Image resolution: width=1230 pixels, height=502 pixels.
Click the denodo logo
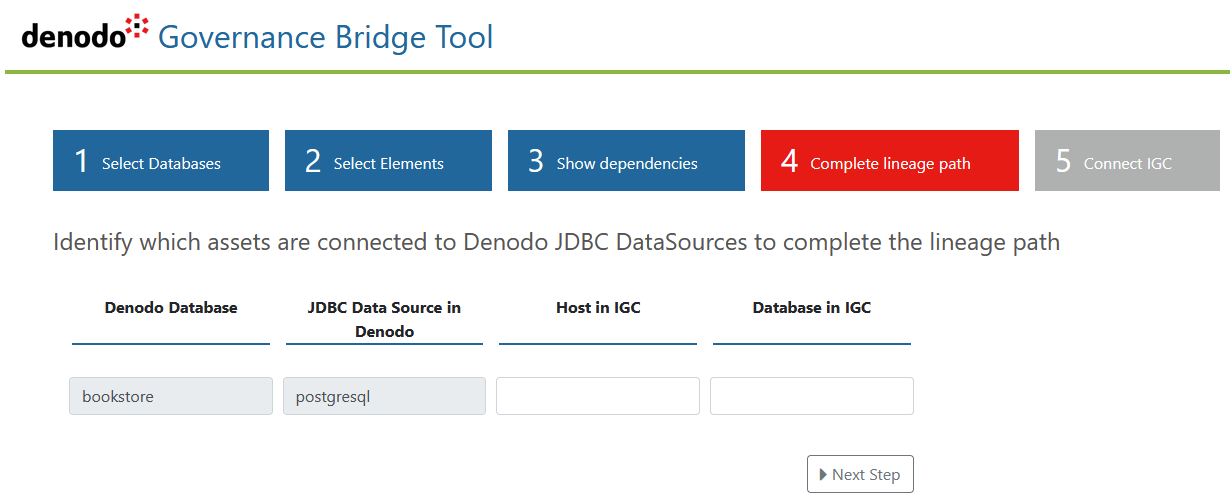pyautogui.click(x=85, y=35)
